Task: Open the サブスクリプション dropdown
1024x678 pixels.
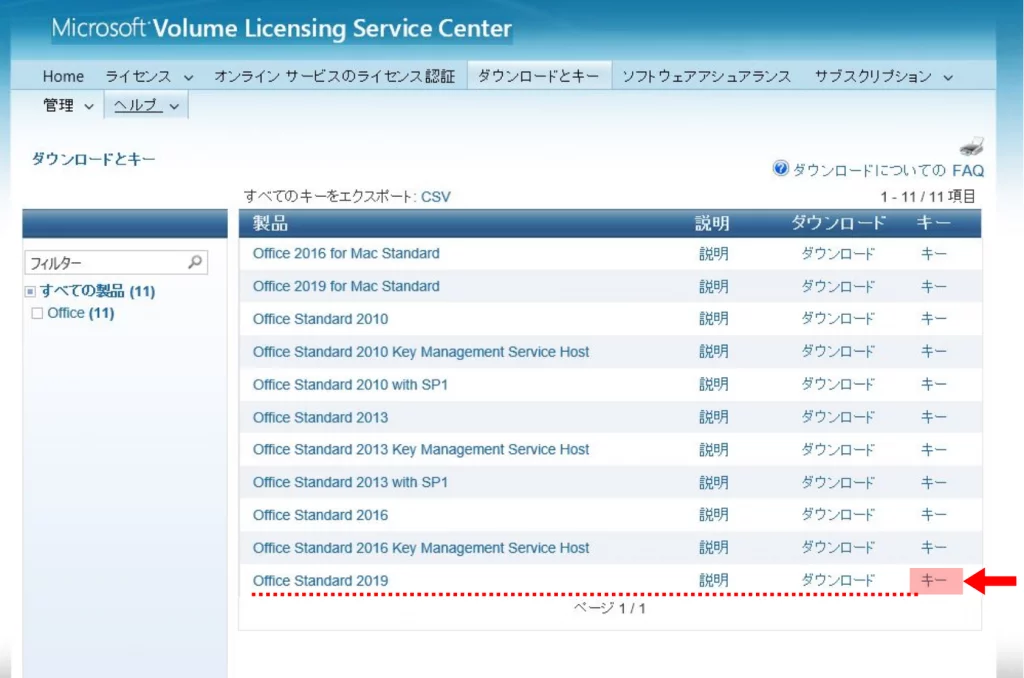Action: tap(883, 76)
